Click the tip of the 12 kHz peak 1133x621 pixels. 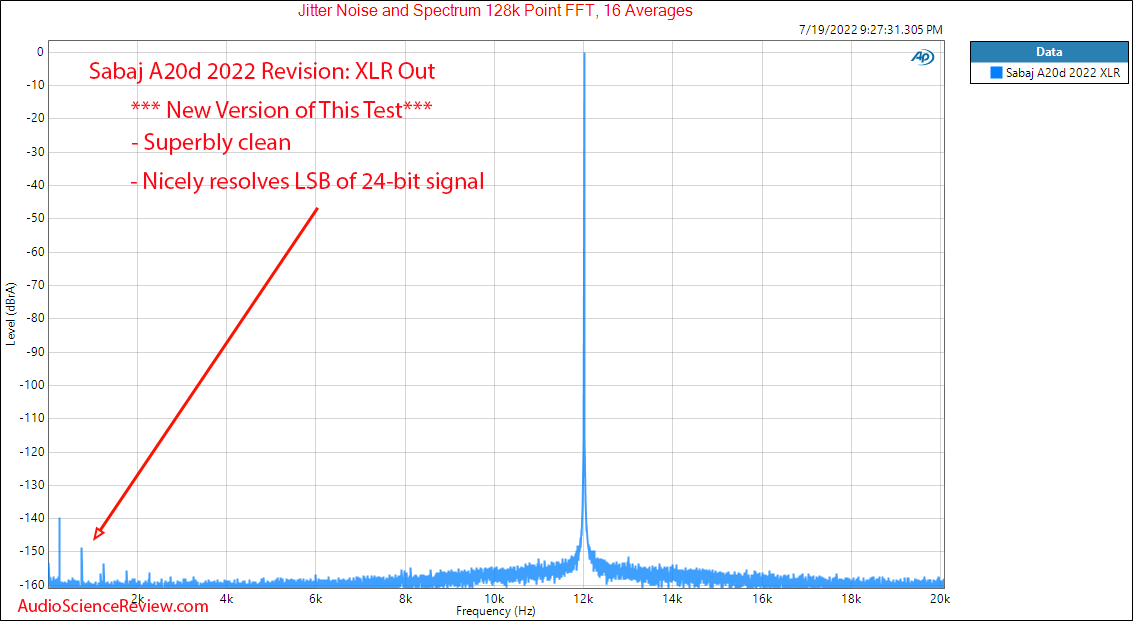pos(584,53)
